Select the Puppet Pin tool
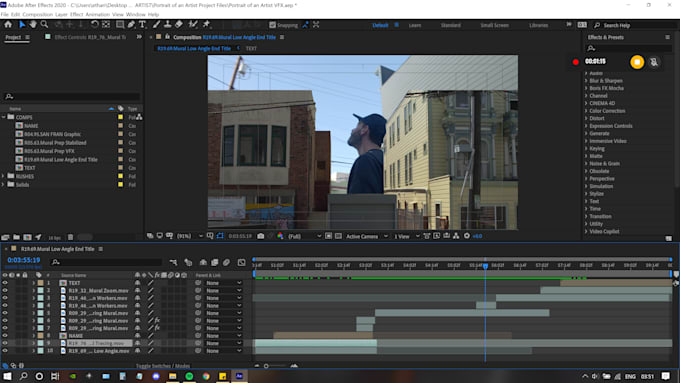Viewport: 680px width, 383px height. (x=206, y=25)
